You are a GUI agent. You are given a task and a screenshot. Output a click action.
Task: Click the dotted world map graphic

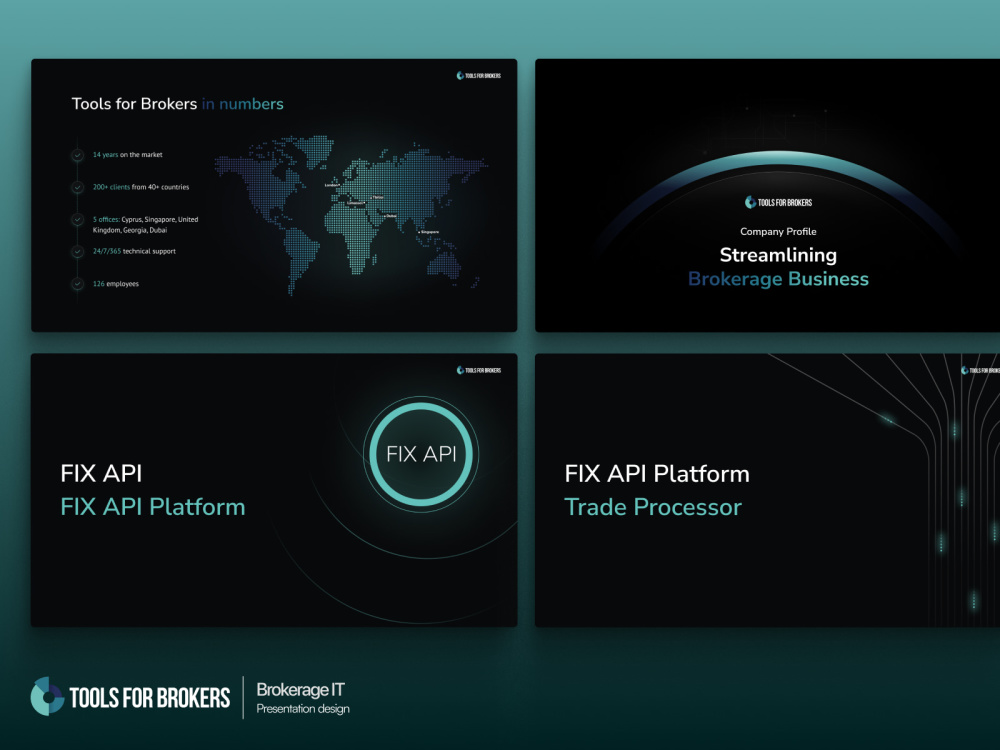point(351,214)
